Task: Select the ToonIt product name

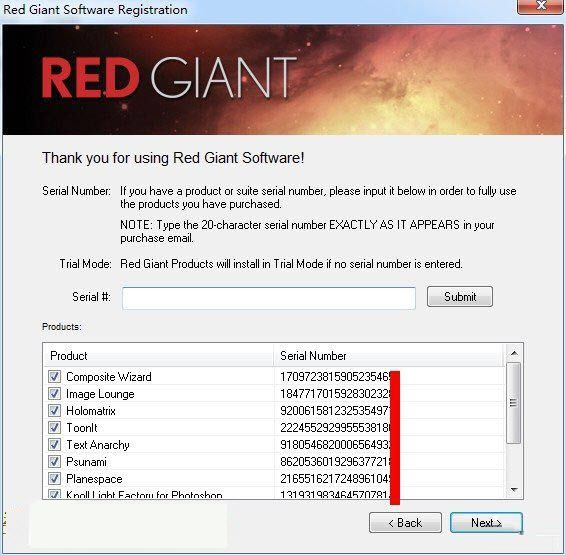Action: pos(82,428)
